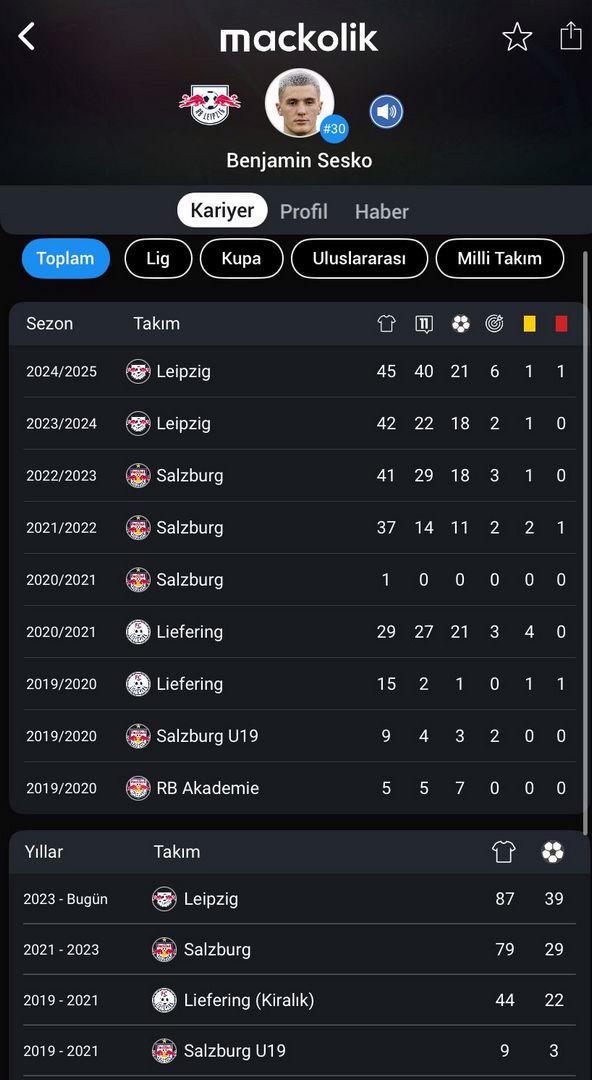Image resolution: width=592 pixels, height=1080 pixels.
Task: Tap the matches played jersey column icon
Action: [387, 323]
